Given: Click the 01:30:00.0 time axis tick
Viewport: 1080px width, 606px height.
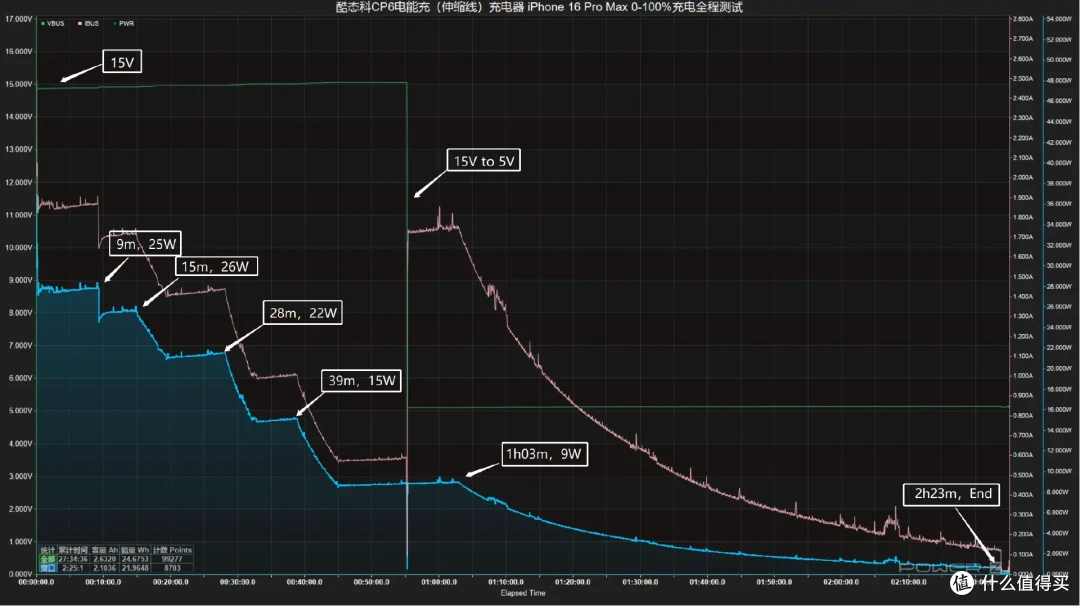Looking at the screenshot, I should tap(640, 582).
